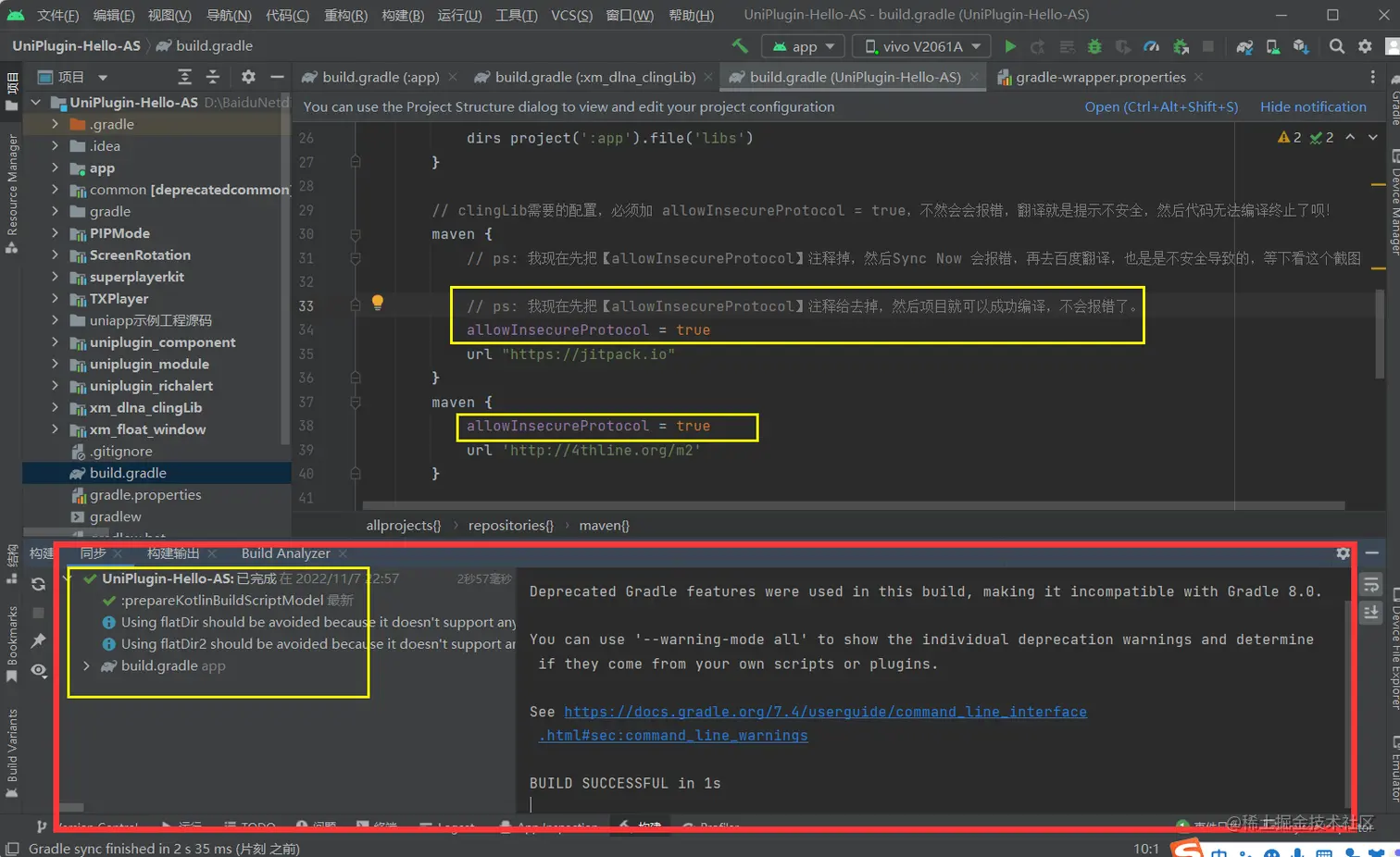Open the 构建(B) menu

(x=403, y=15)
